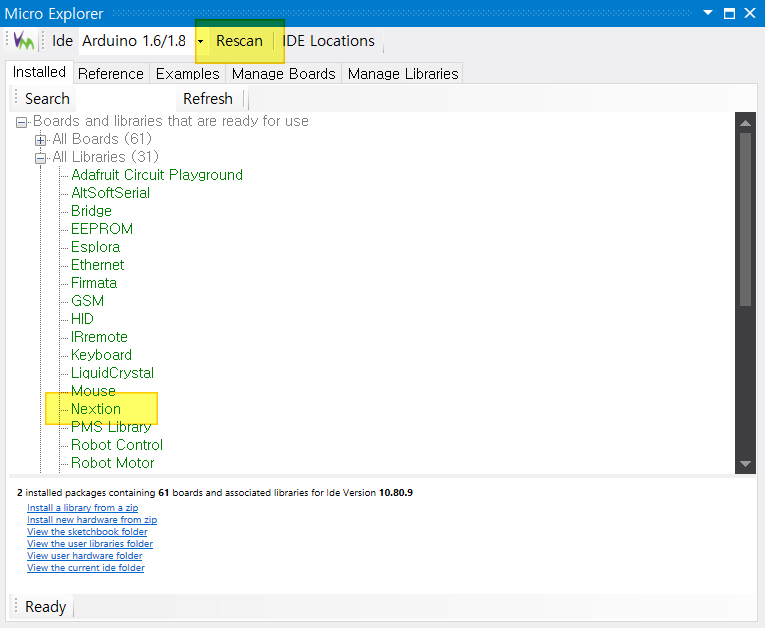Click 'Boards and libraries that are ready for use'

tap(171, 121)
